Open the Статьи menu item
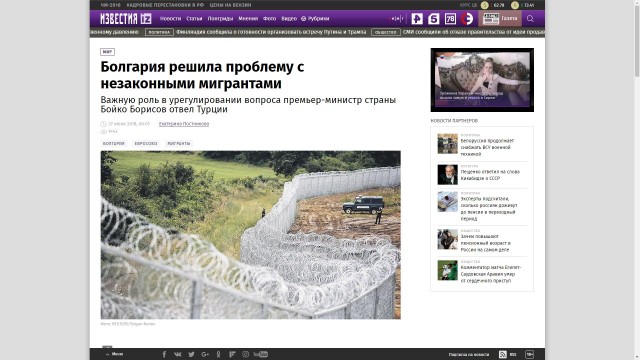Image resolution: width=640 pixels, height=360 pixels. point(194,18)
